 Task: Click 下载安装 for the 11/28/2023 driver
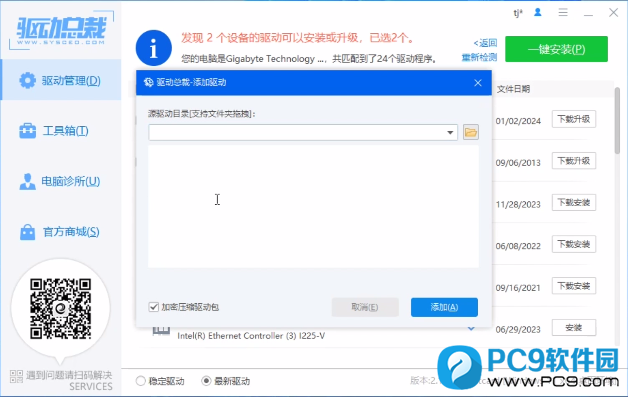[x=574, y=203]
